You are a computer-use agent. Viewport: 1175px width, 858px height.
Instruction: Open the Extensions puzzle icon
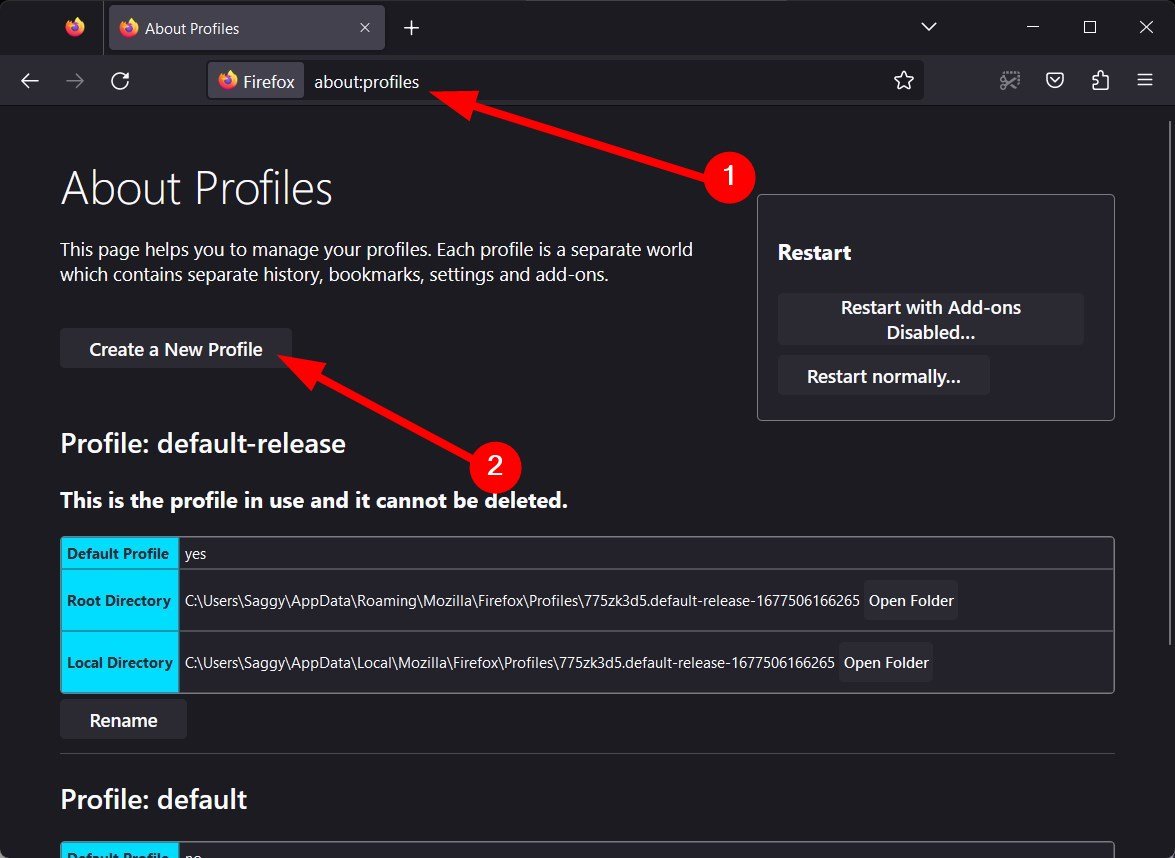point(1100,81)
